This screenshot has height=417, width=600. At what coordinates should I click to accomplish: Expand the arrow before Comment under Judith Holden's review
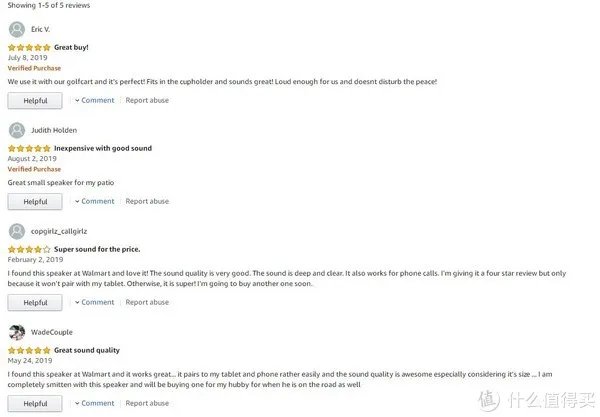click(x=76, y=201)
